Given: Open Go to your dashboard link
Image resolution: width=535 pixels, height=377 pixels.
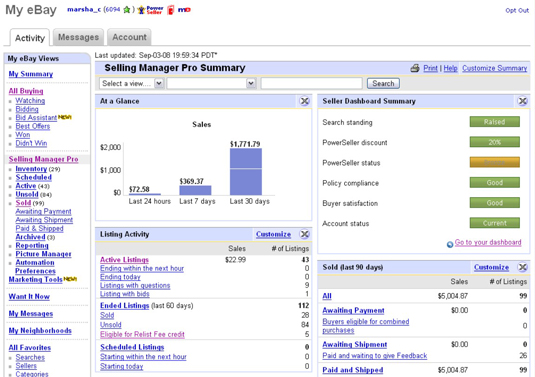Looking at the screenshot, I should (x=488, y=243).
